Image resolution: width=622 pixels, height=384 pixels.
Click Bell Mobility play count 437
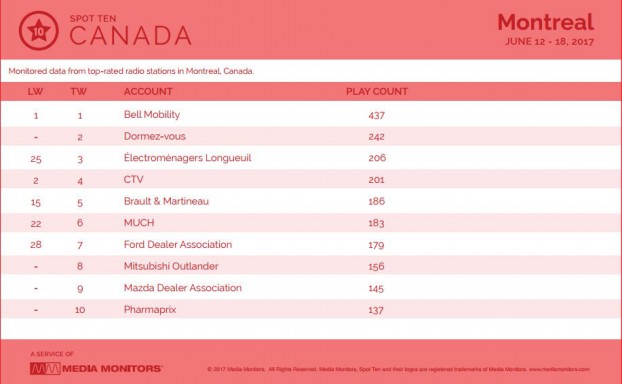pos(376,115)
